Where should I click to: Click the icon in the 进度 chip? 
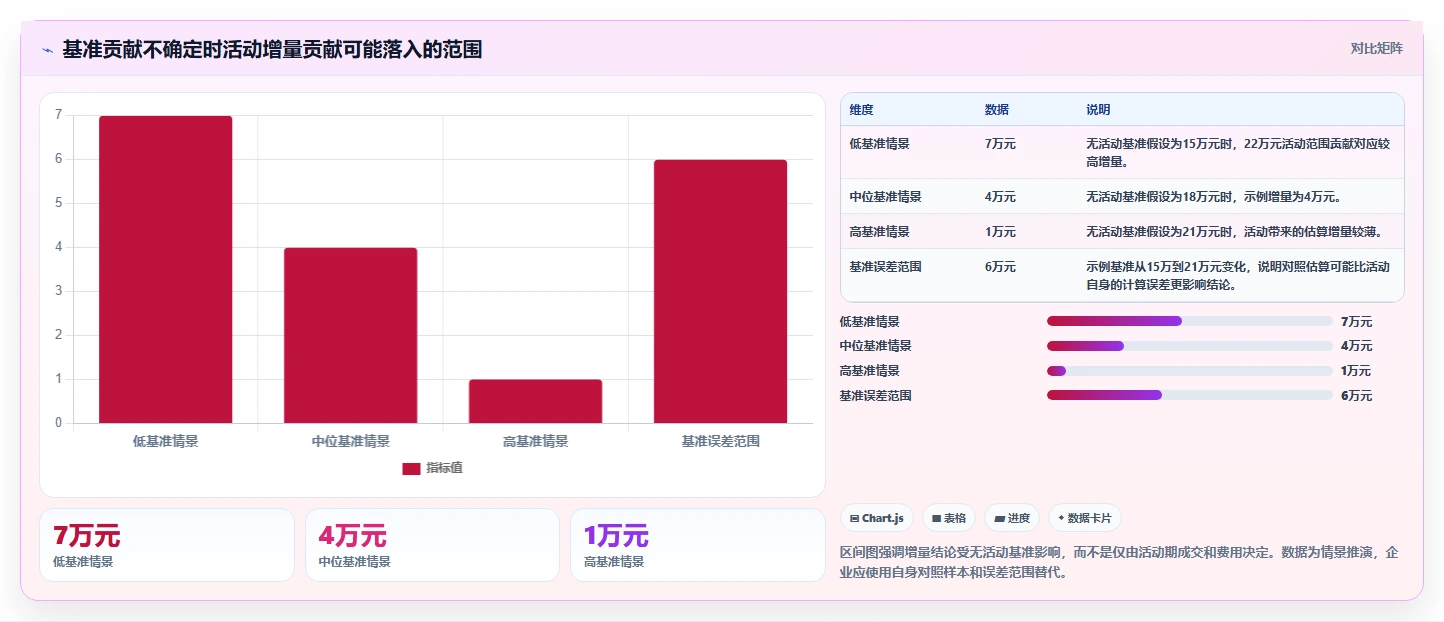pyautogui.click(x=999, y=518)
